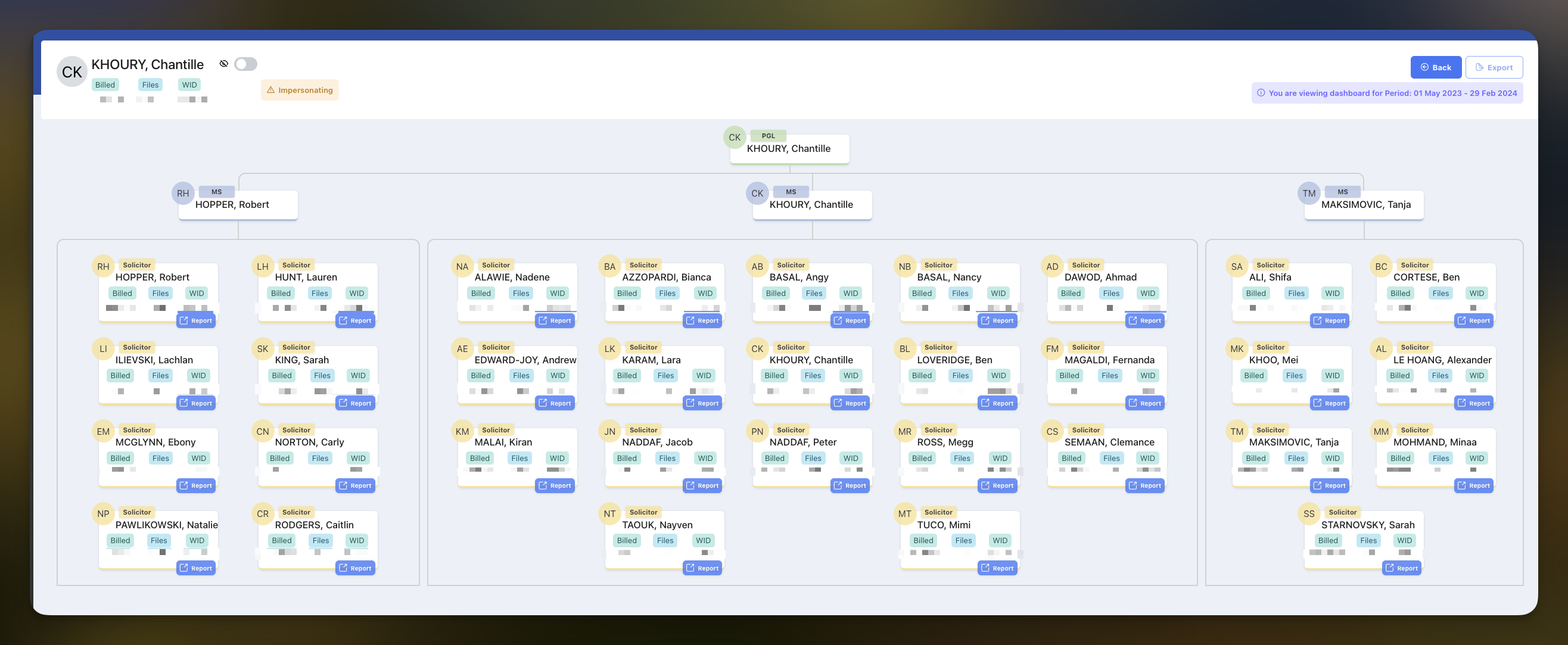The width and height of the screenshot is (1568, 645).
Task: Open Report for MALAI, Kiran
Action: tap(555, 485)
